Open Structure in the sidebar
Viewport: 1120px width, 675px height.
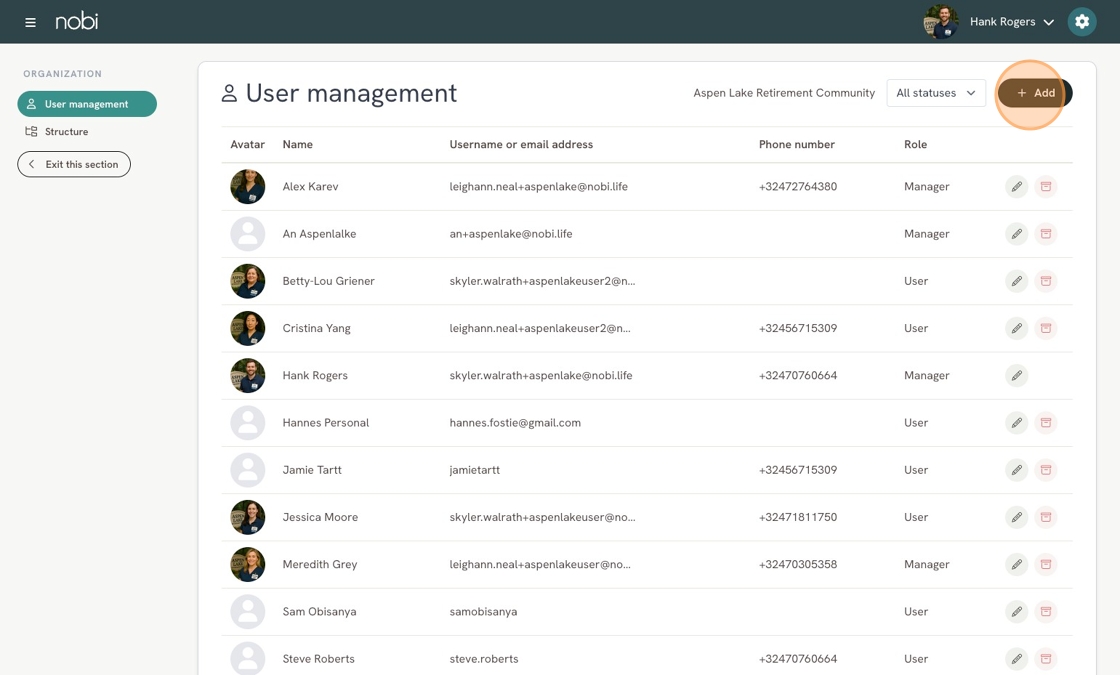[66, 132]
